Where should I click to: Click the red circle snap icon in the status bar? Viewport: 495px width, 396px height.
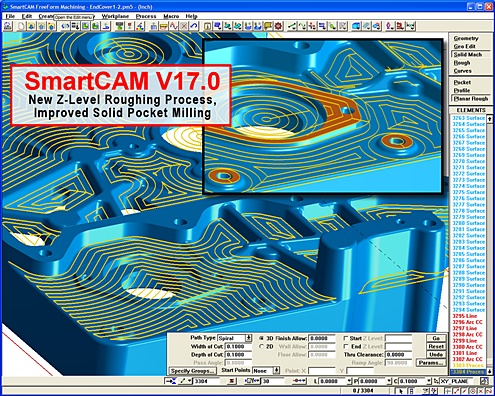[473, 391]
